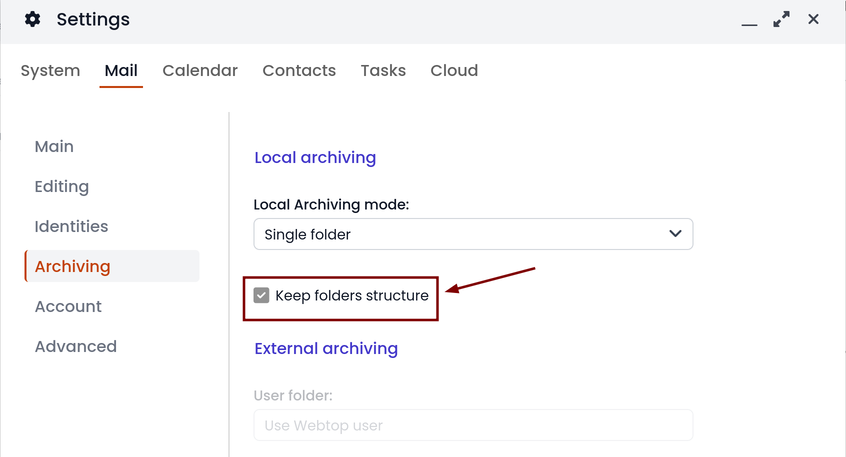The width and height of the screenshot is (846, 457).
Task: Open the Account section
Action: [x=68, y=306]
